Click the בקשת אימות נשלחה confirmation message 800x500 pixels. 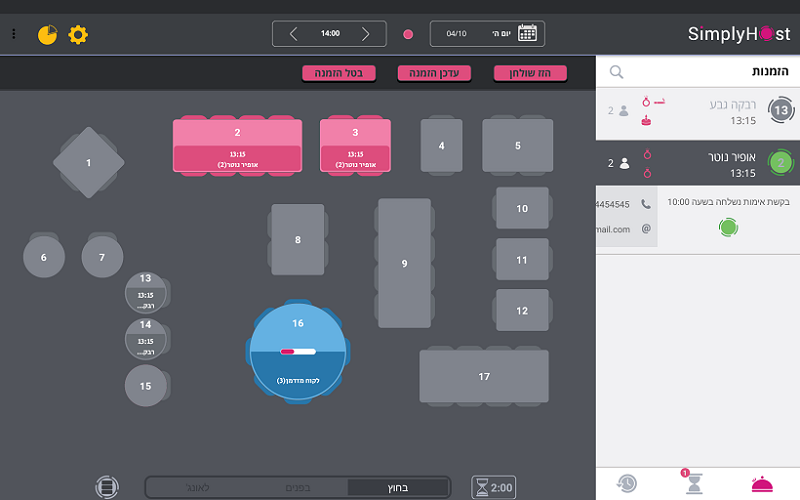728,202
